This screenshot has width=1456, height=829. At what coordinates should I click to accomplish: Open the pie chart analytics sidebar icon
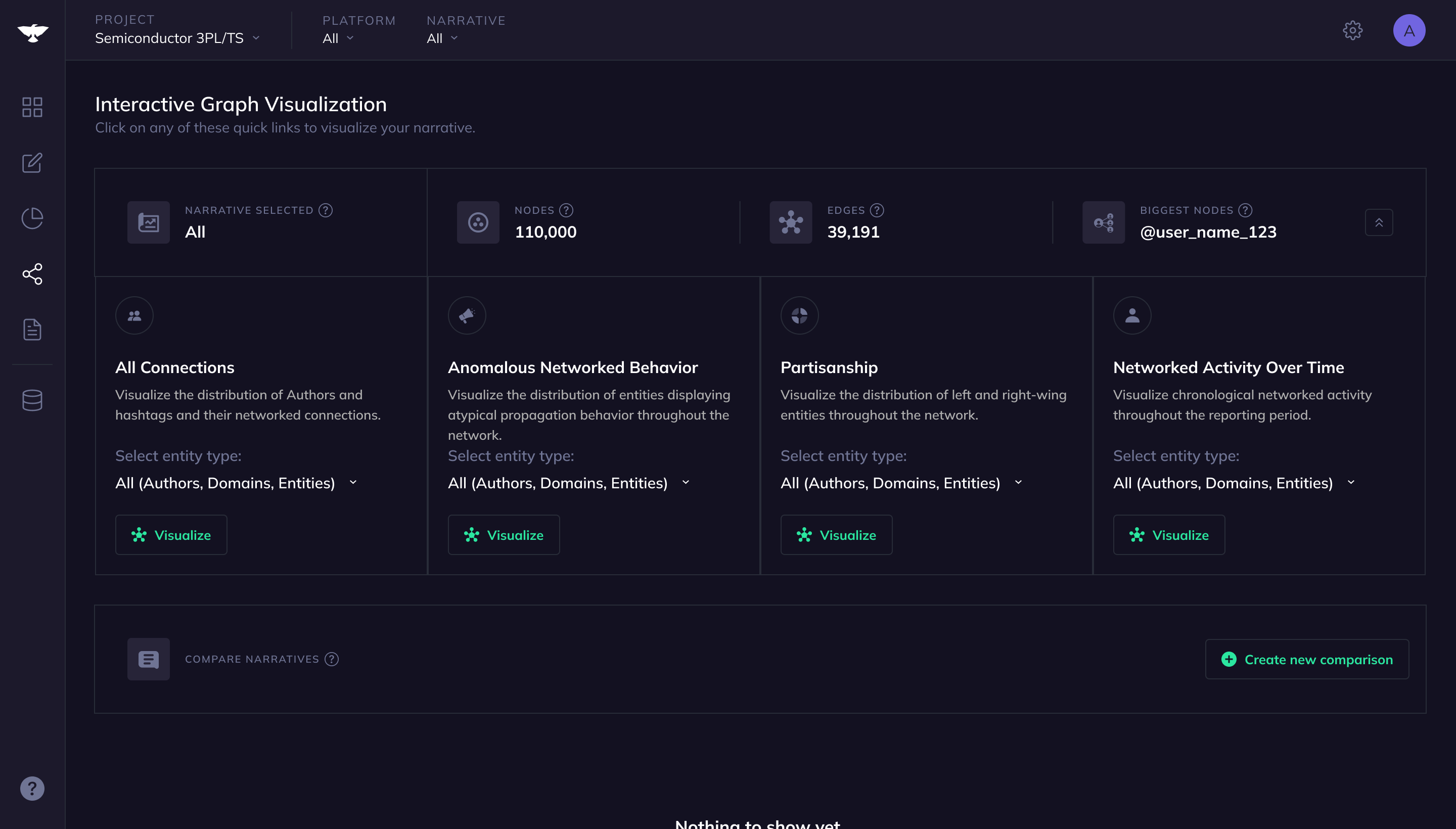click(x=32, y=218)
